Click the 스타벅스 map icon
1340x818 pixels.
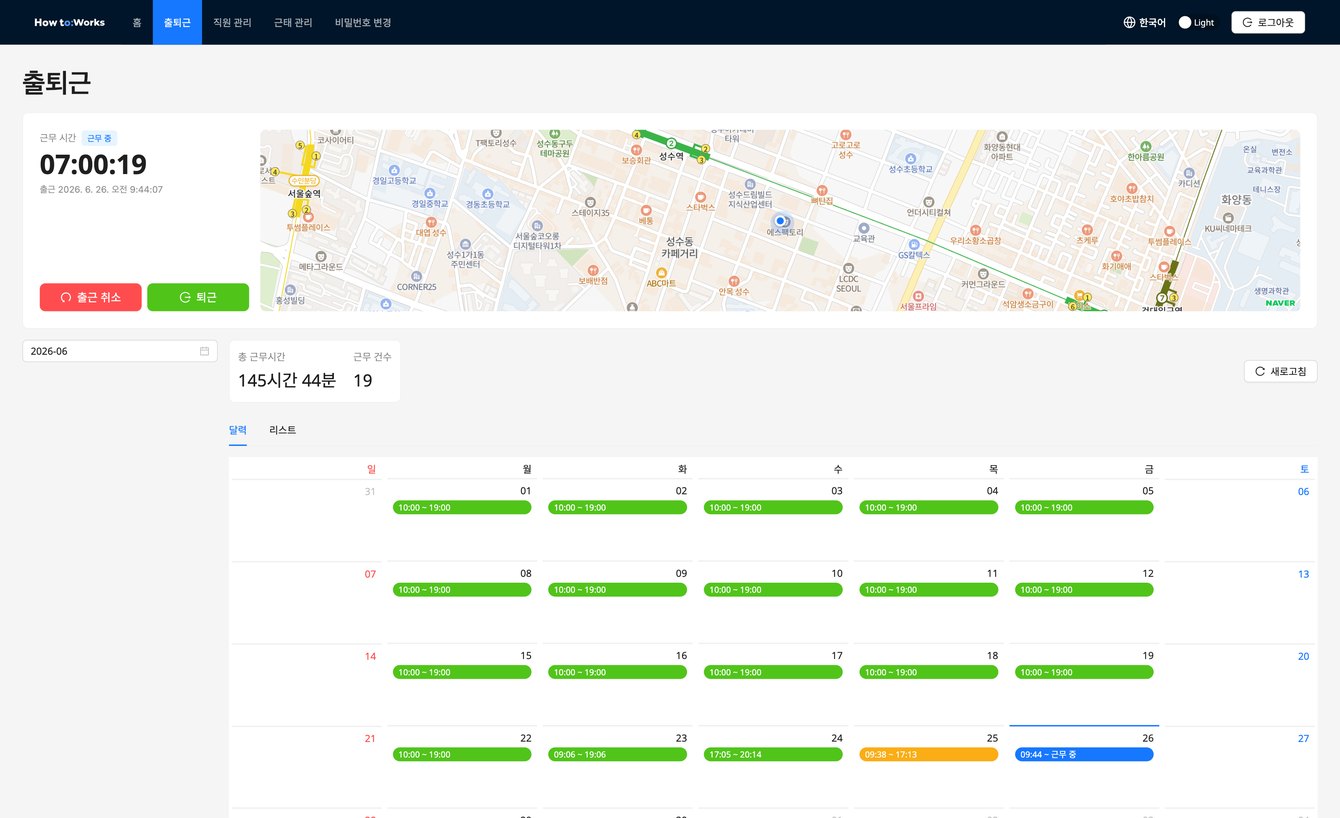pos(700,197)
